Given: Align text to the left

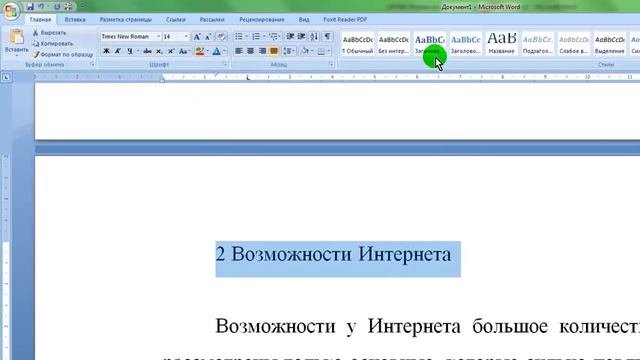Looking at the screenshot, I should point(239,51).
